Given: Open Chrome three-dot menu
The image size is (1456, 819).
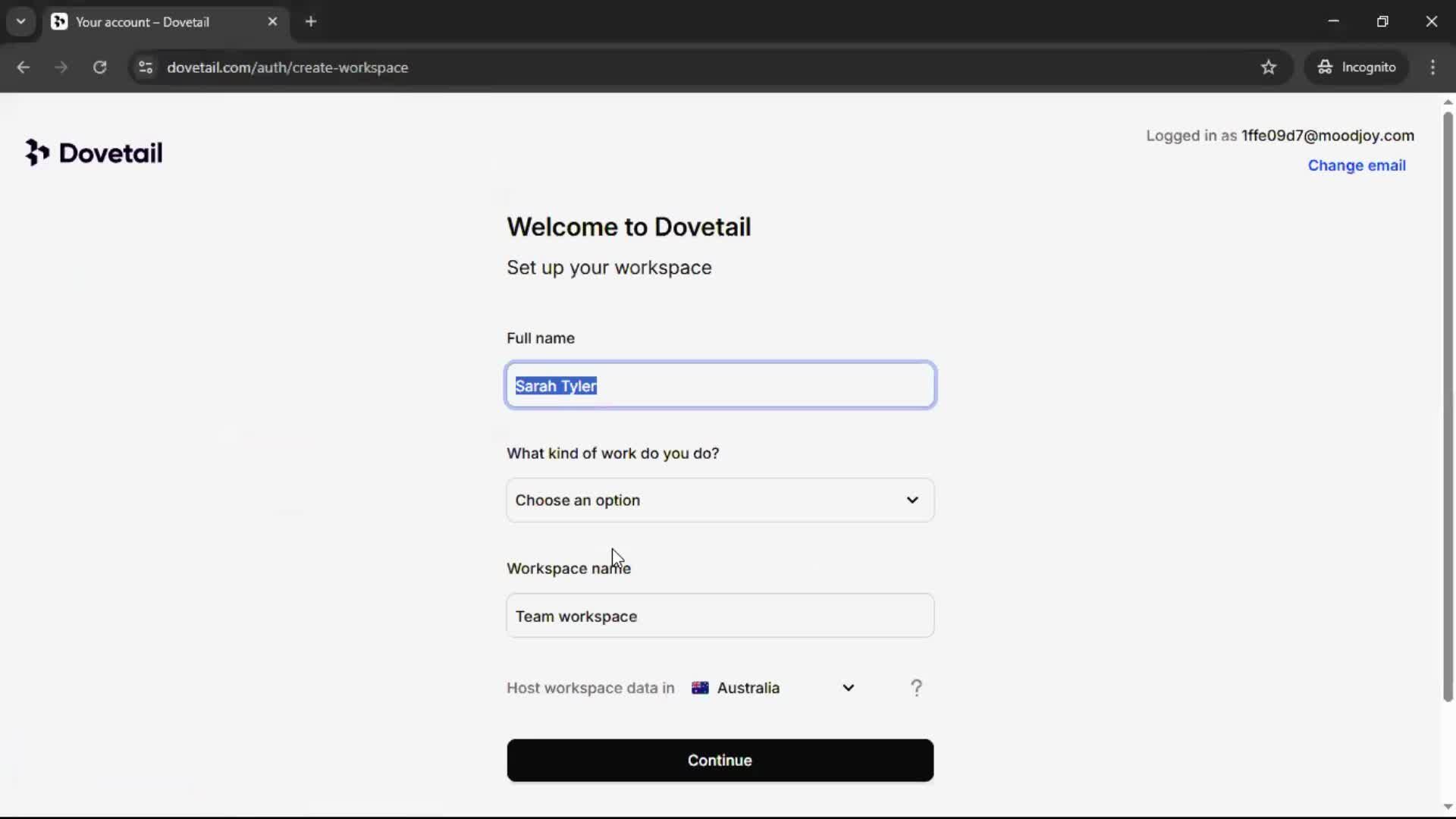Looking at the screenshot, I should click(1432, 67).
